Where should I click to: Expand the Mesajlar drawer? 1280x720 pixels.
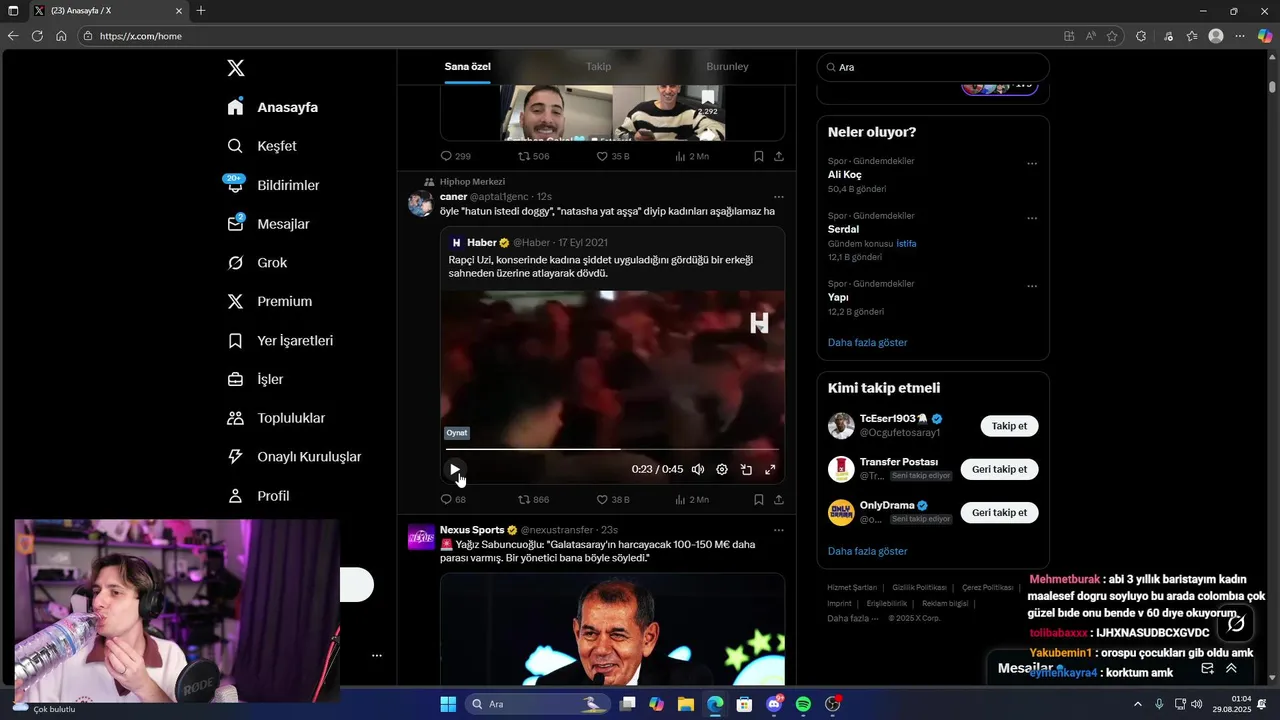tap(1231, 668)
